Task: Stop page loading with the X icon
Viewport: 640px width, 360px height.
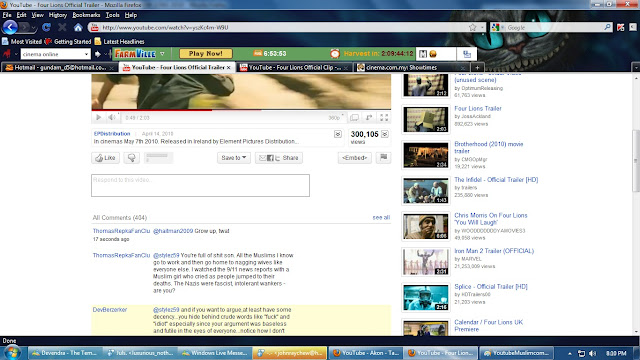Action: coord(62,27)
